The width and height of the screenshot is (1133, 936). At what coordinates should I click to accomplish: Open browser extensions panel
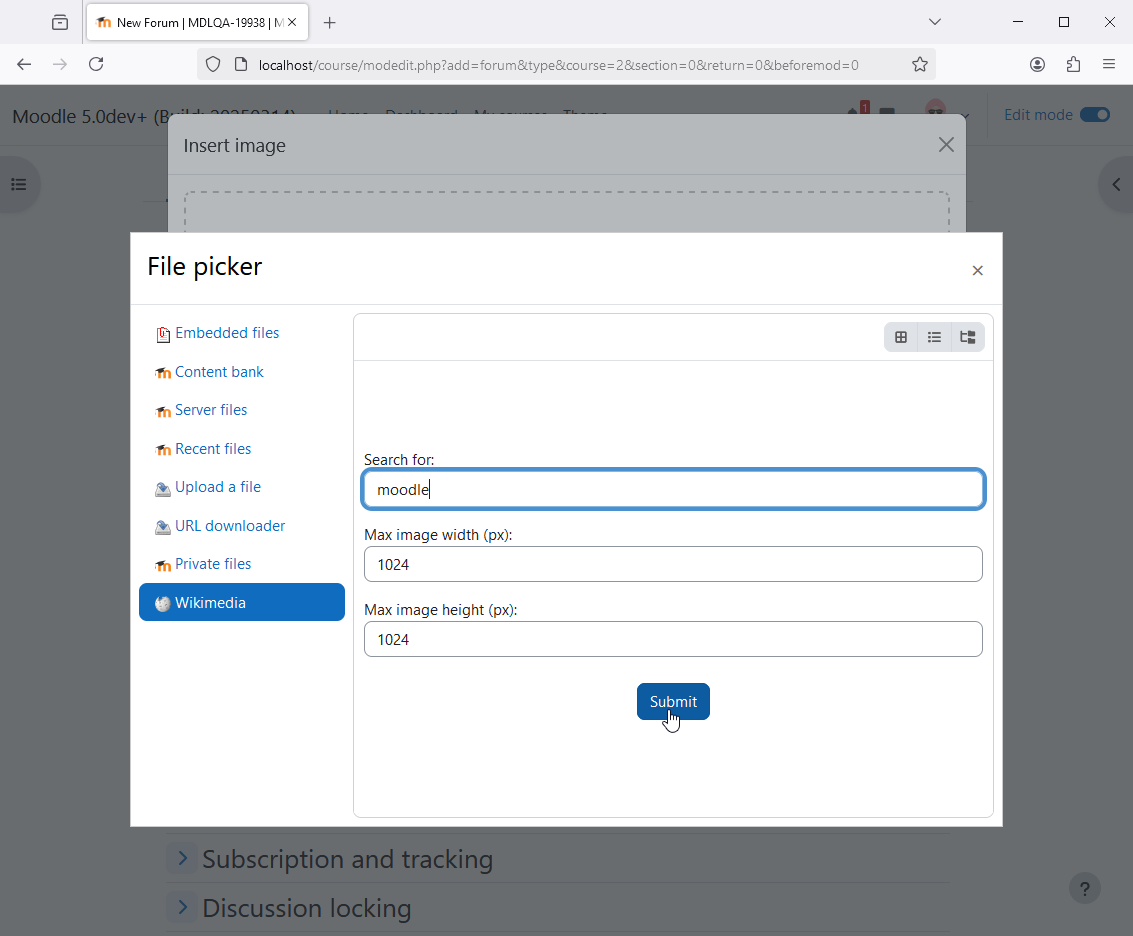click(1073, 64)
